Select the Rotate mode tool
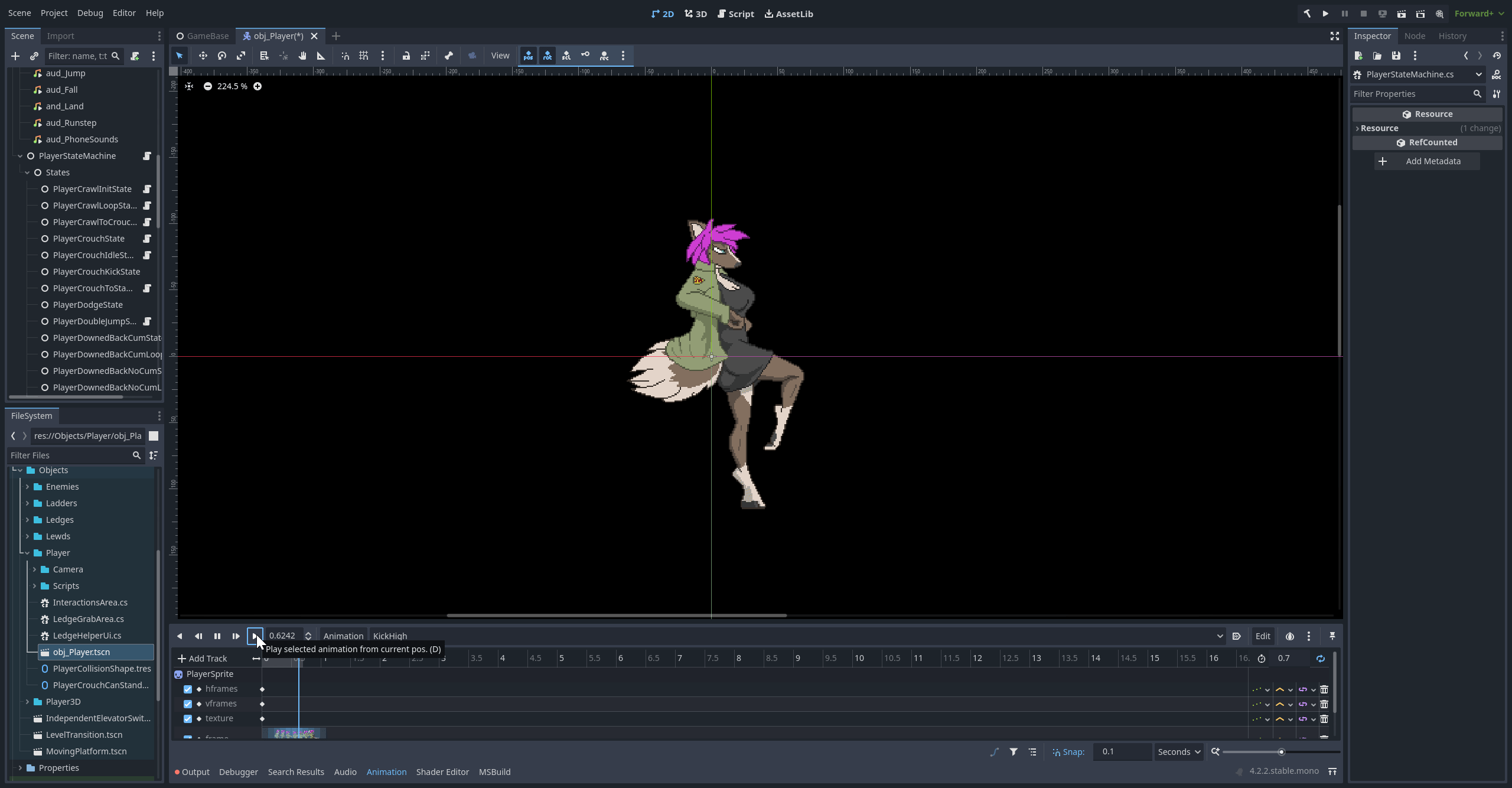This screenshot has height=788, width=1512. pos(222,56)
